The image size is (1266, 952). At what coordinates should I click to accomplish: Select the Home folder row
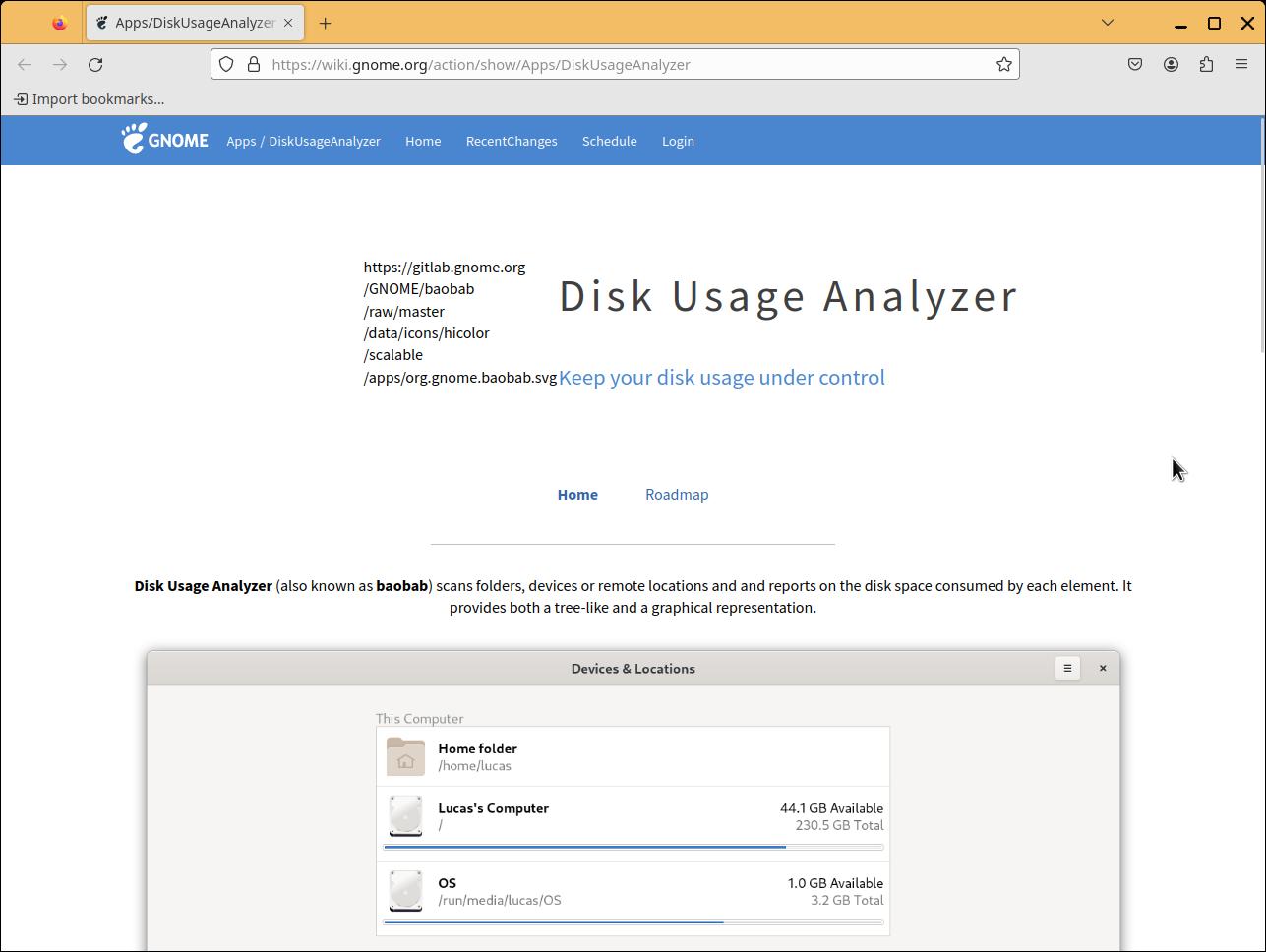point(633,756)
